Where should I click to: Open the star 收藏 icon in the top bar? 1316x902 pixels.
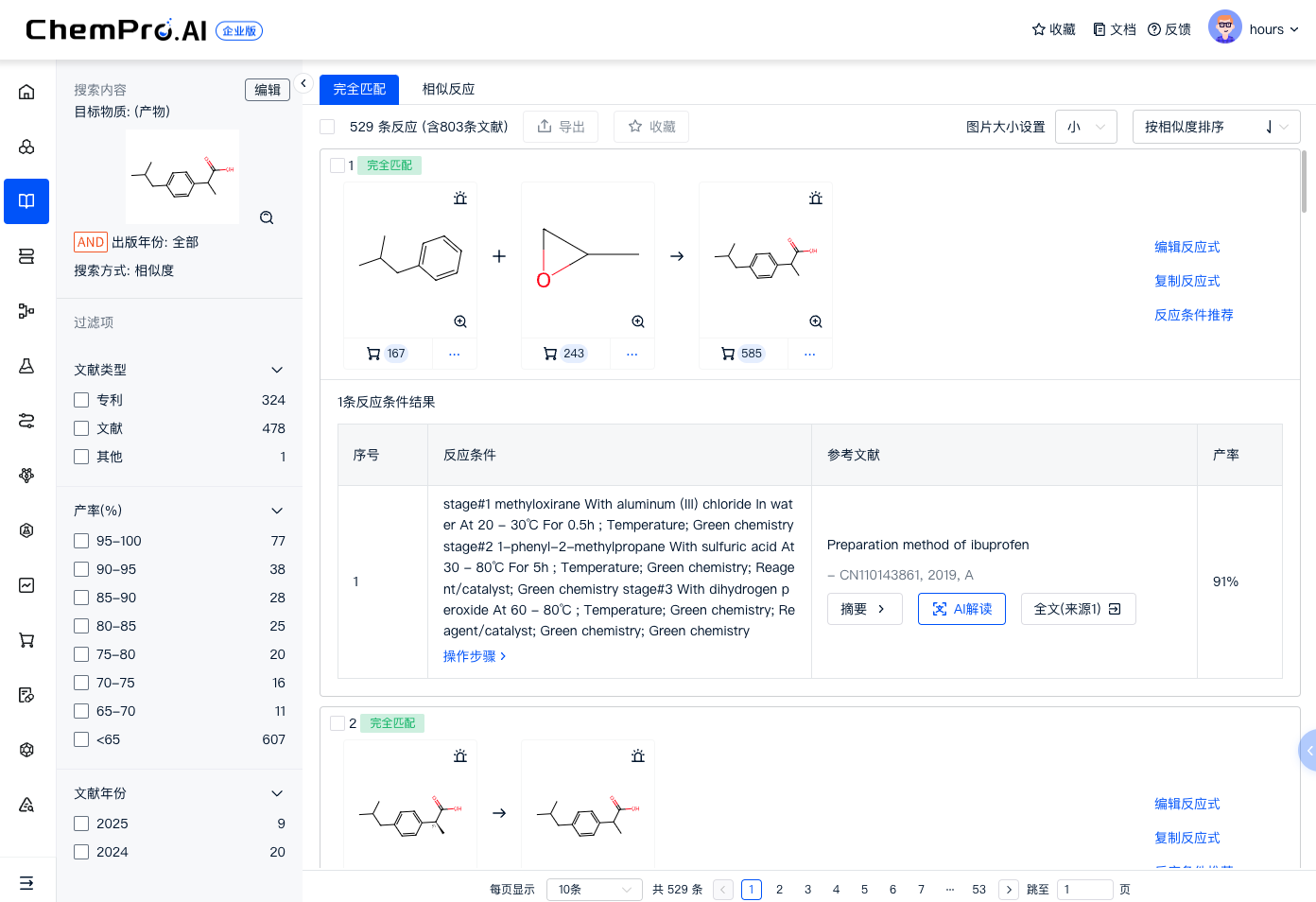[1052, 29]
